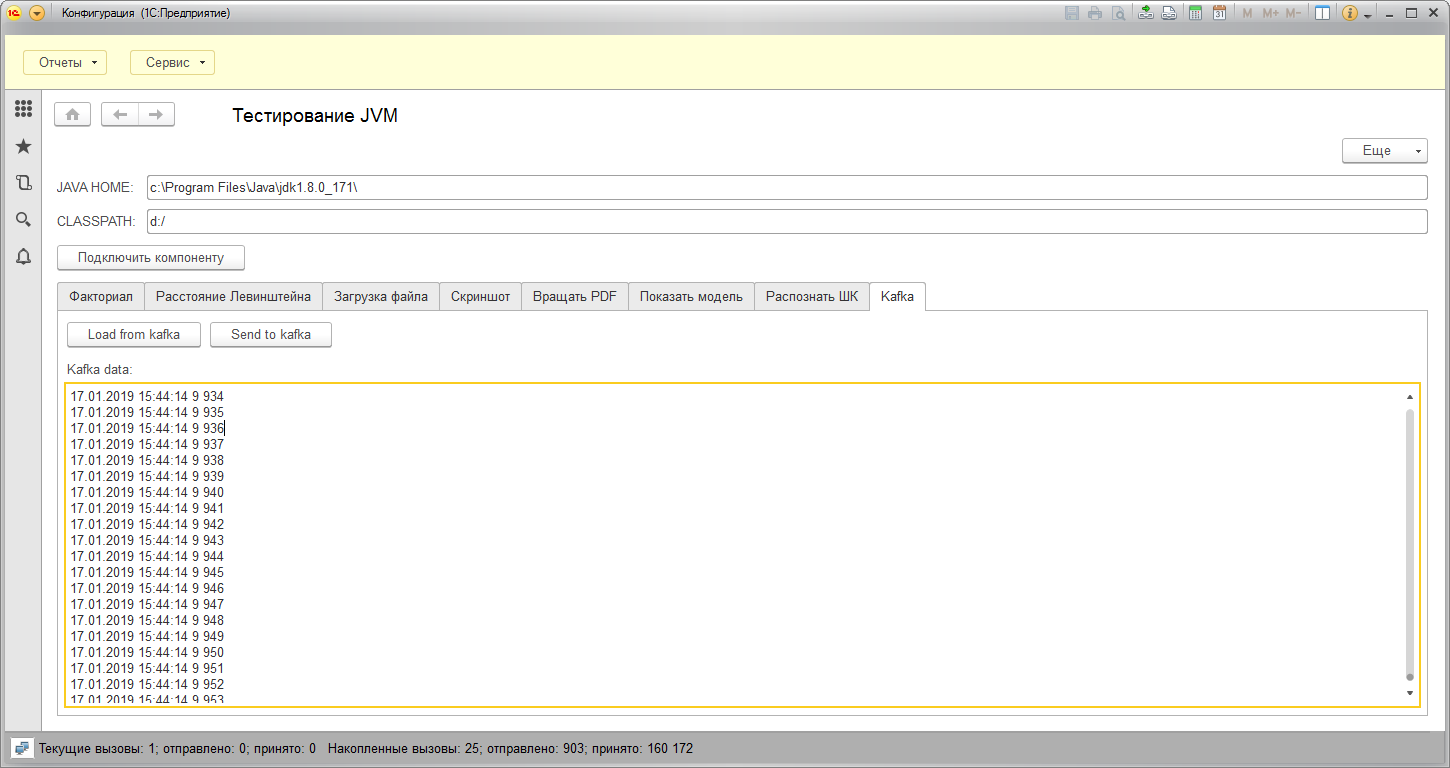1450x768 pixels.
Task: Open Search magnifier icon in sidebar
Action: click(23, 220)
